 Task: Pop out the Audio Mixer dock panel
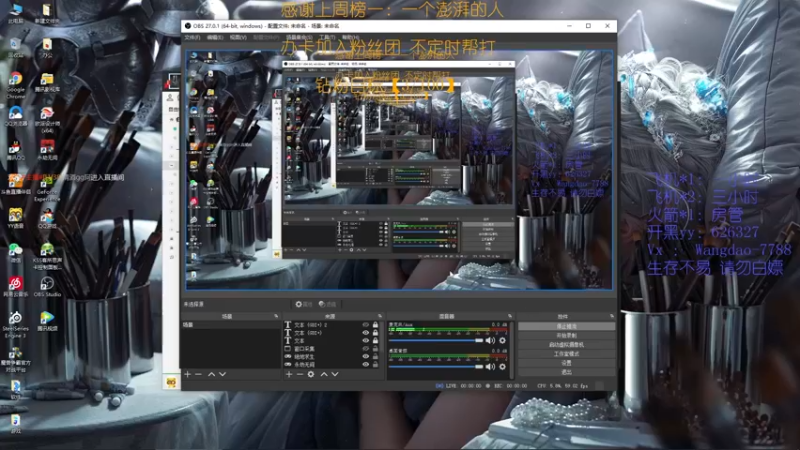pyautogui.click(x=509, y=316)
